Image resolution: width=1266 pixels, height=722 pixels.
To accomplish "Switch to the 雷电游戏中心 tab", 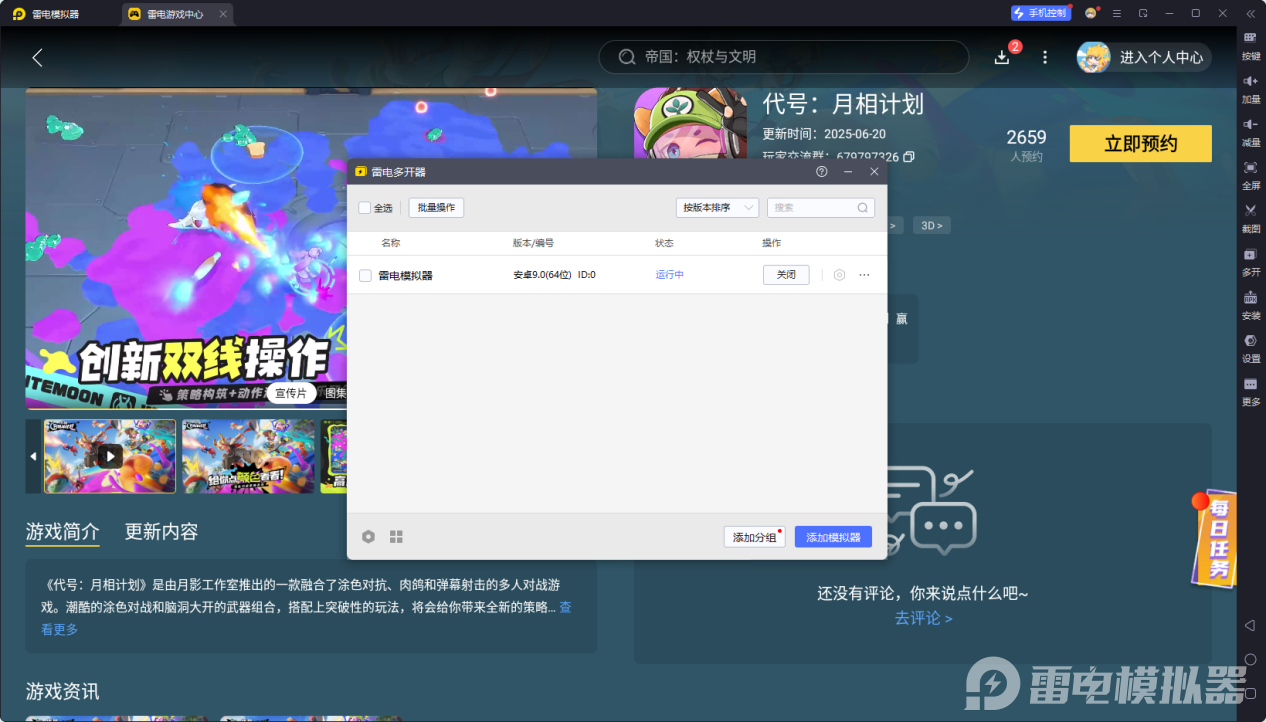I will pyautogui.click(x=177, y=14).
